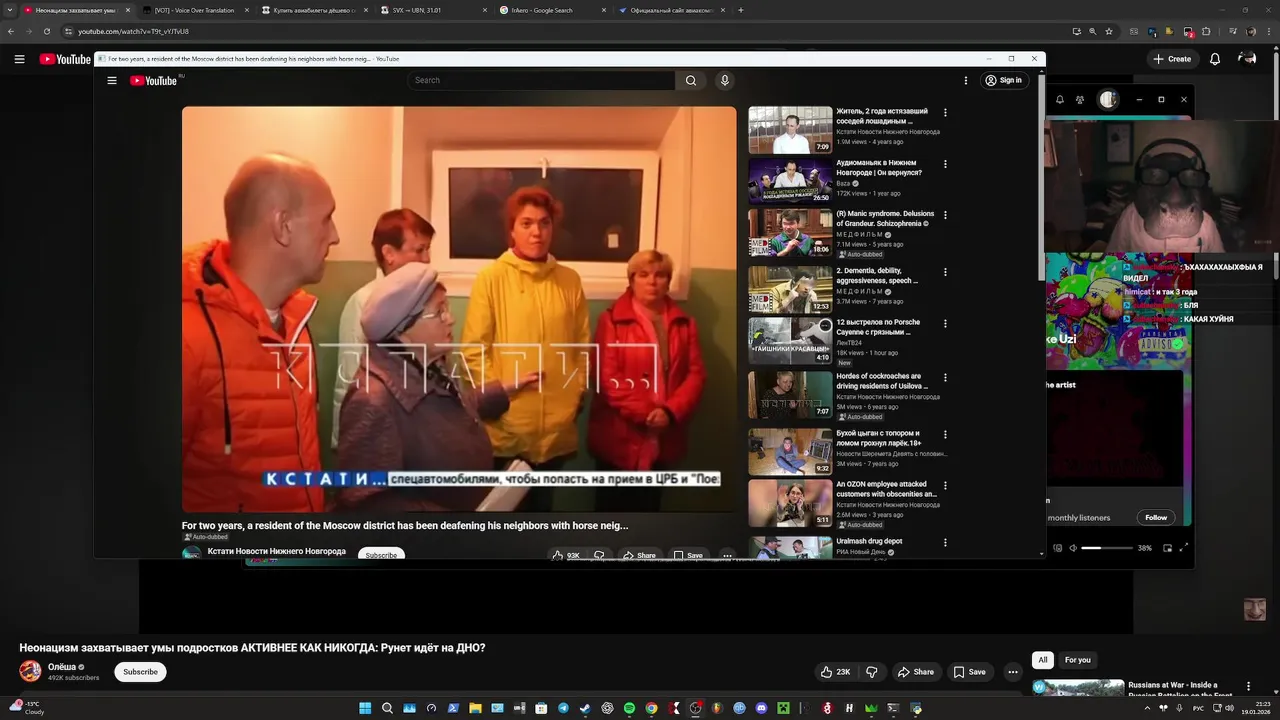Like the inner video showing 93K likes
This screenshot has width=1280, height=720.
click(566, 555)
